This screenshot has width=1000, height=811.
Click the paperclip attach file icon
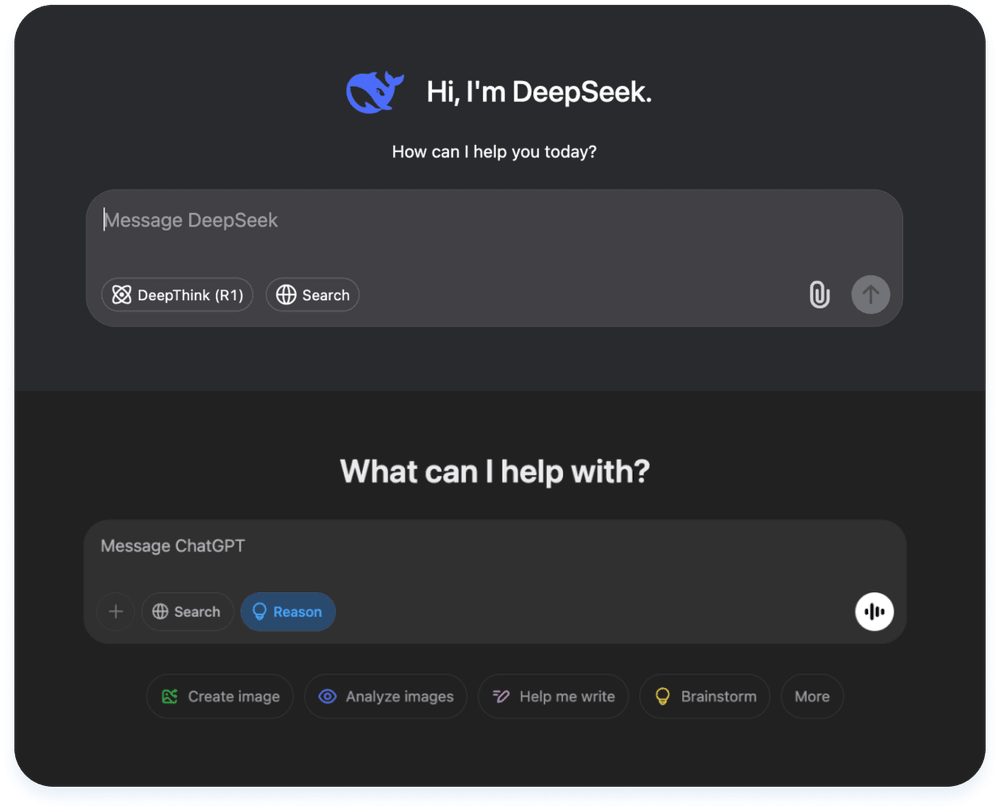pos(819,295)
